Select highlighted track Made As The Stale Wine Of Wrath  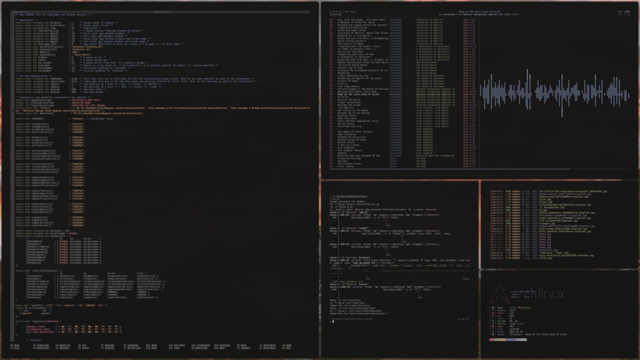(358, 94)
